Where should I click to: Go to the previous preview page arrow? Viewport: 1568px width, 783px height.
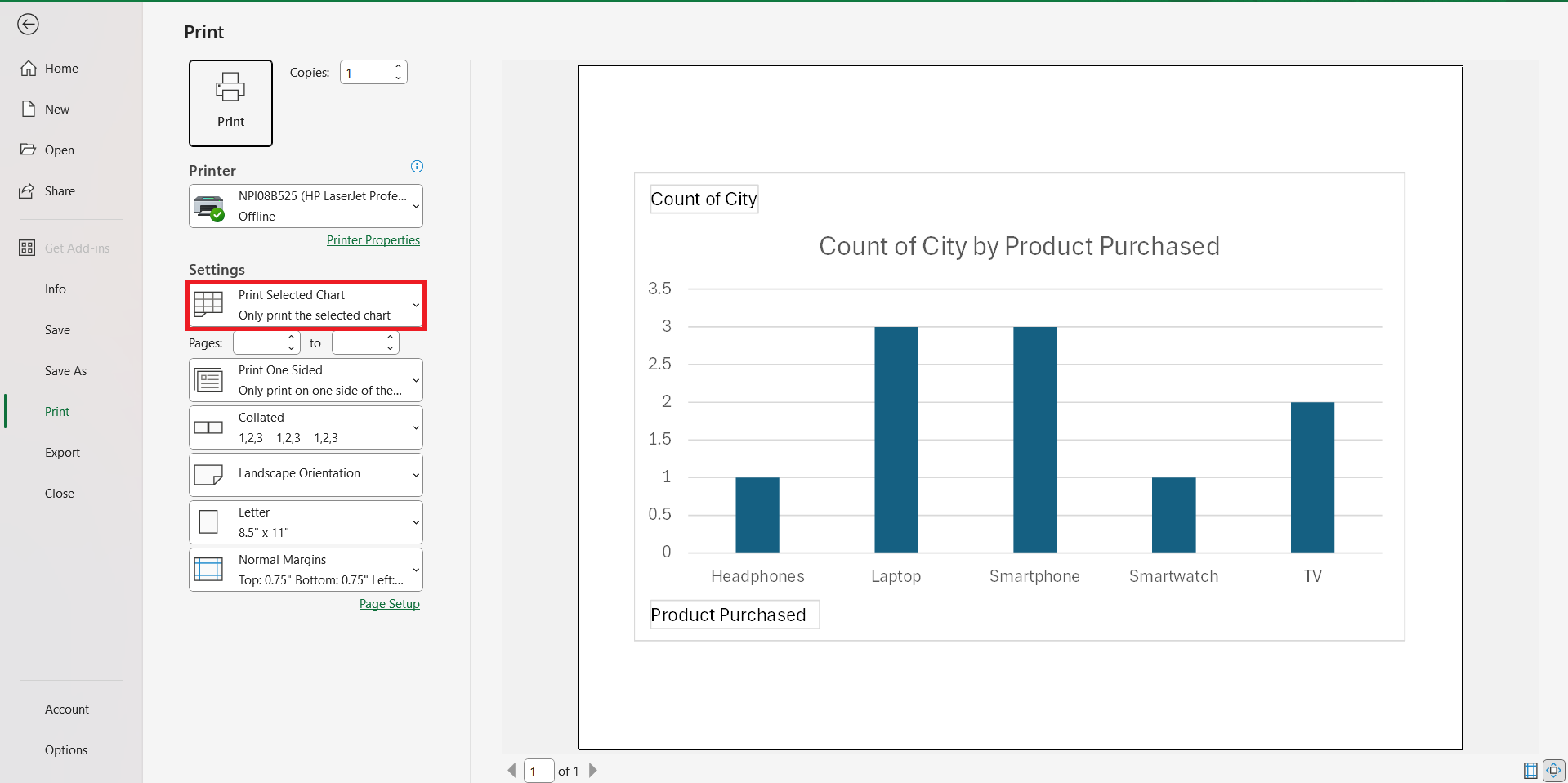[512, 770]
